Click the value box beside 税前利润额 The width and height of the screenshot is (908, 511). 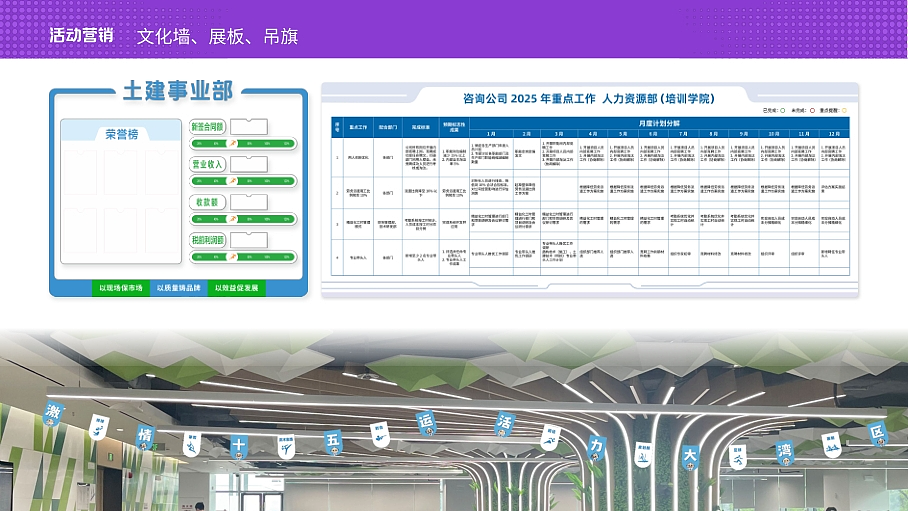coord(249,240)
